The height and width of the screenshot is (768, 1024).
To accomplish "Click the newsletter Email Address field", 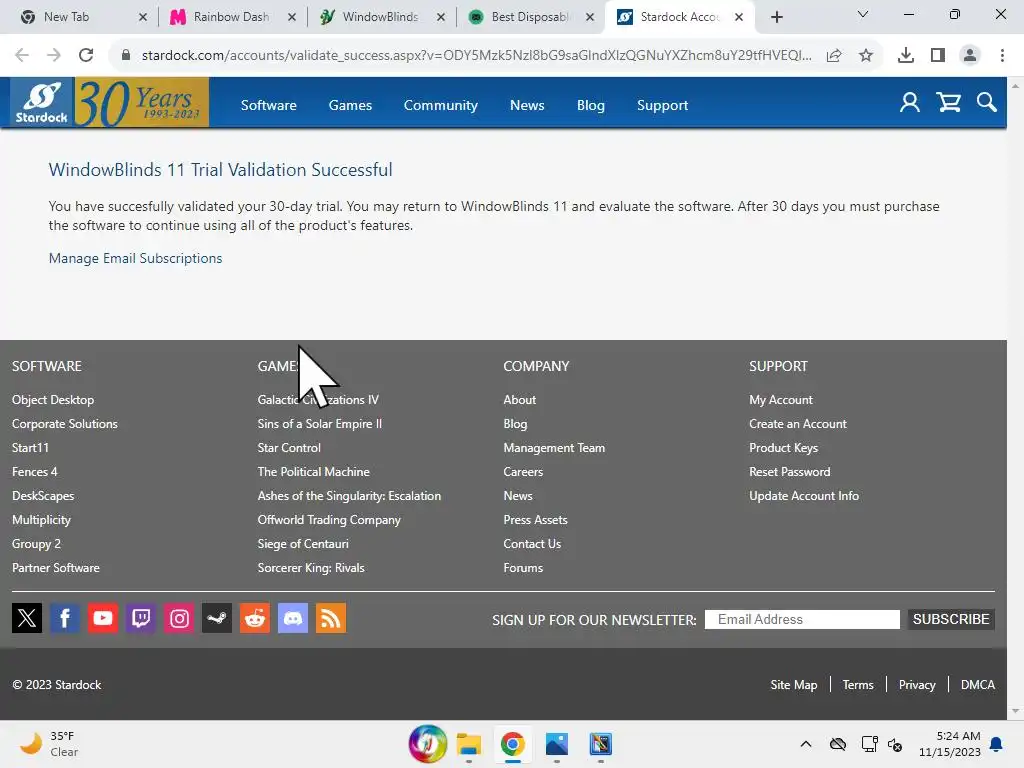I will coord(802,619).
